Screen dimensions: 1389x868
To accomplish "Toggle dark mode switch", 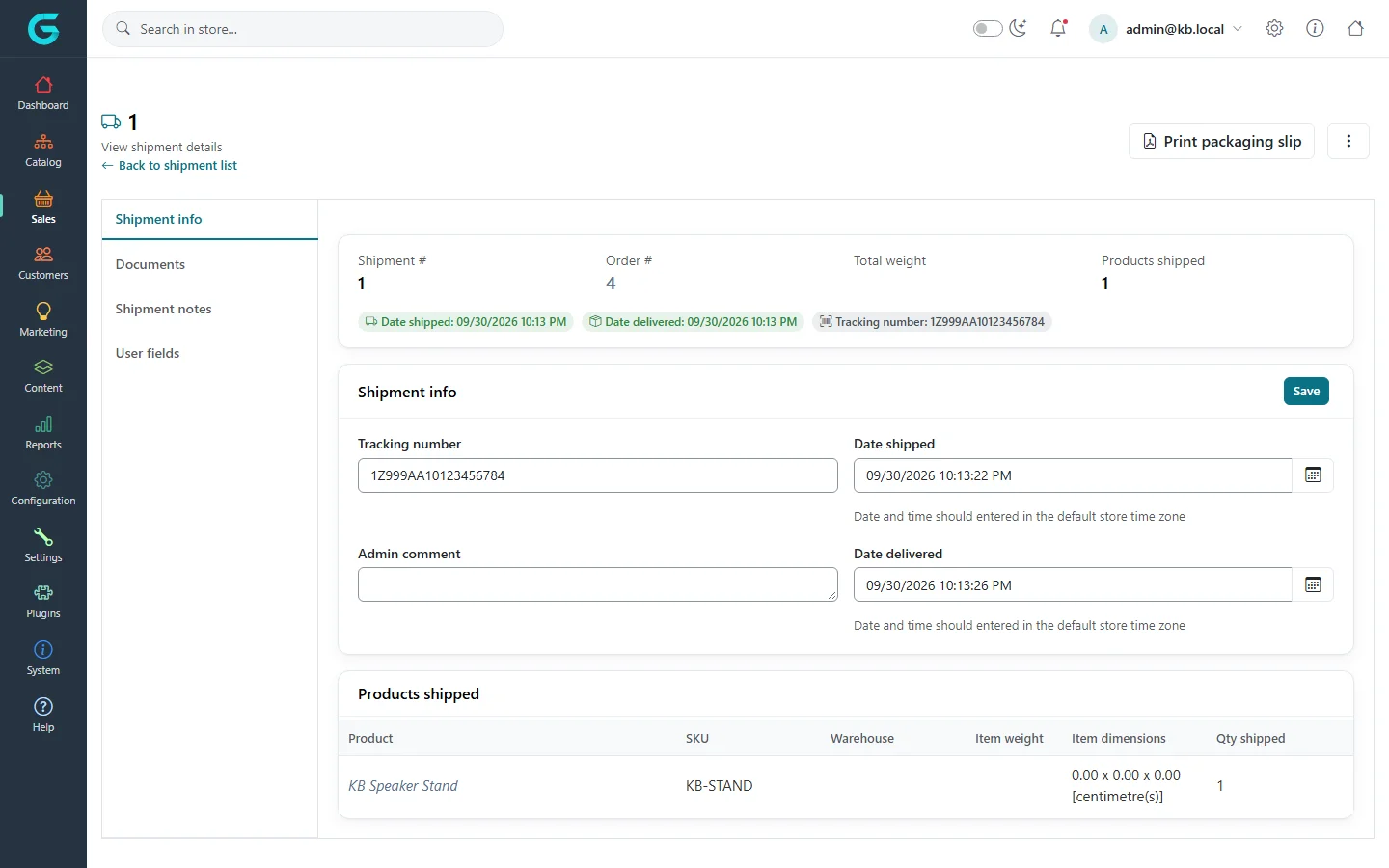I will [988, 29].
